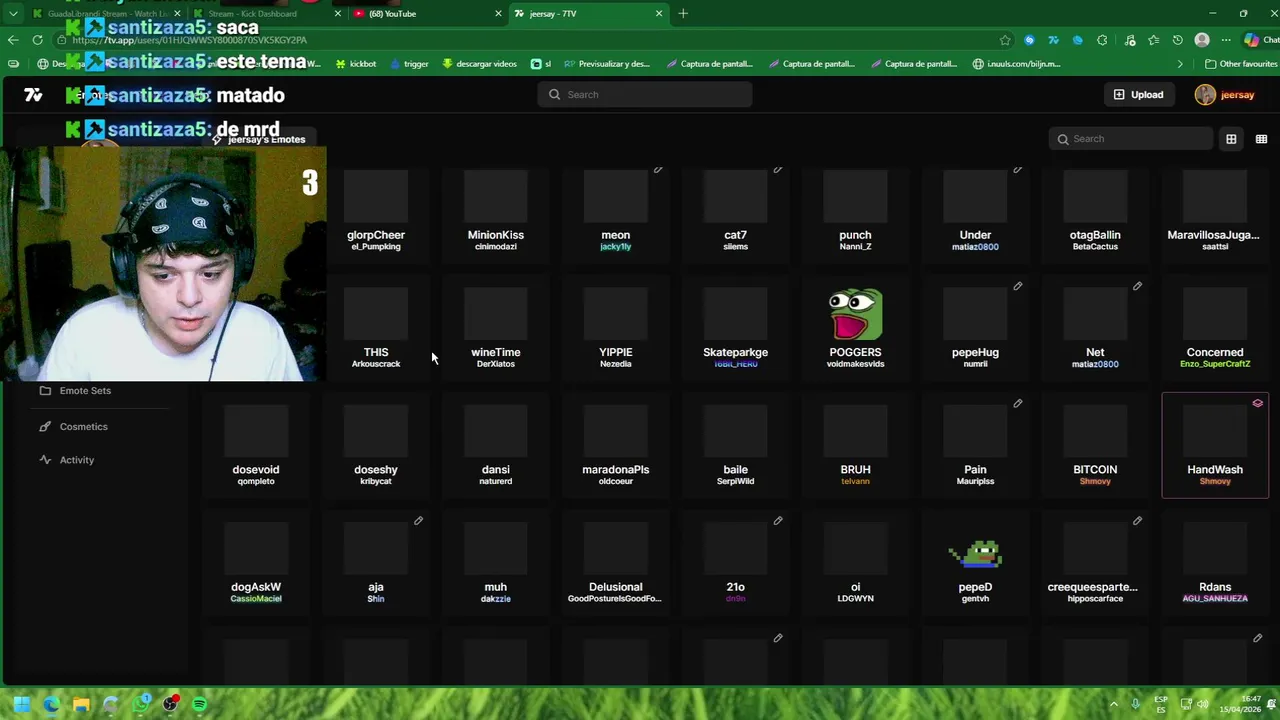Click the pencil icon on Pain emote

[x=1017, y=404]
